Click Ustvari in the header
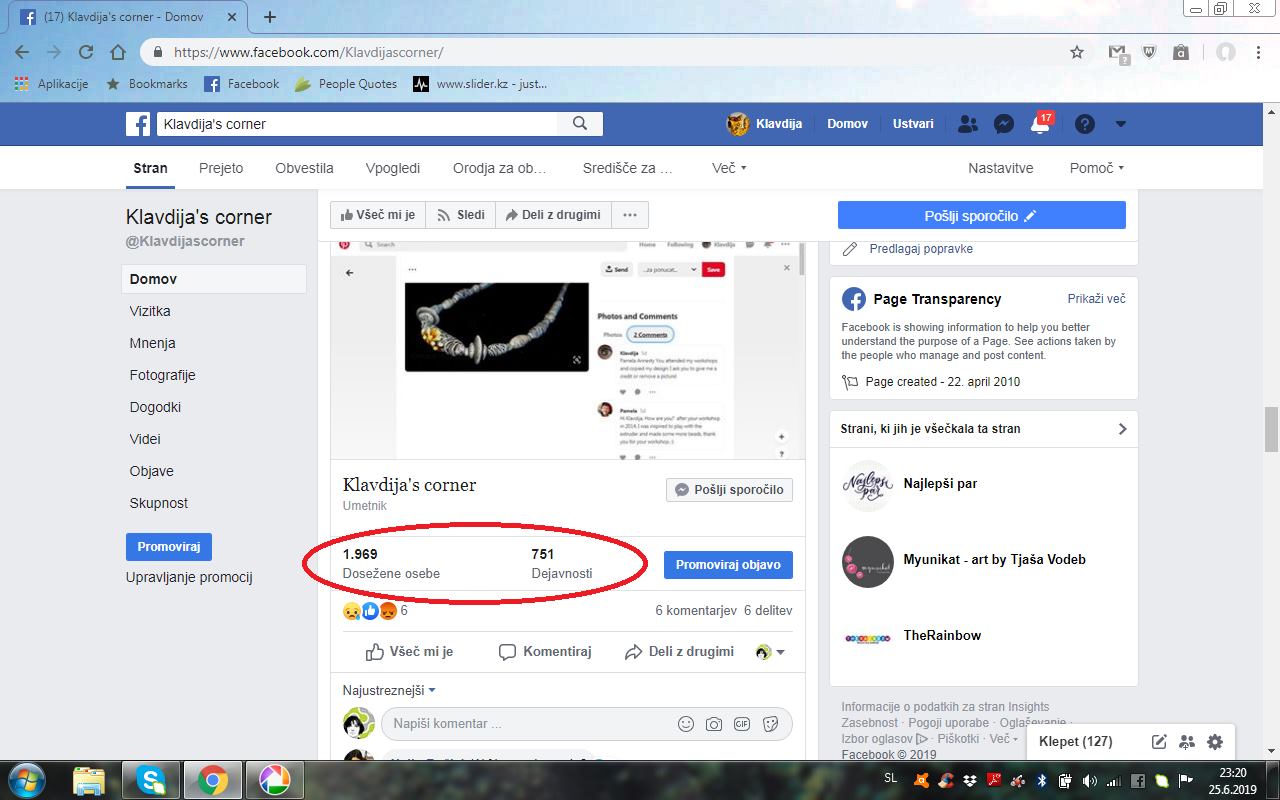The image size is (1280, 800). click(913, 124)
